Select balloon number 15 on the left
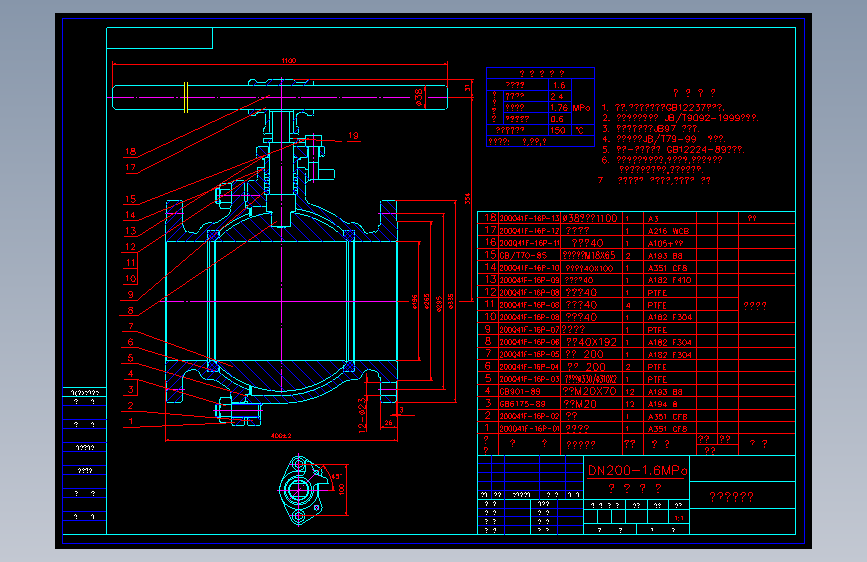This screenshot has height=562, width=867. point(130,199)
